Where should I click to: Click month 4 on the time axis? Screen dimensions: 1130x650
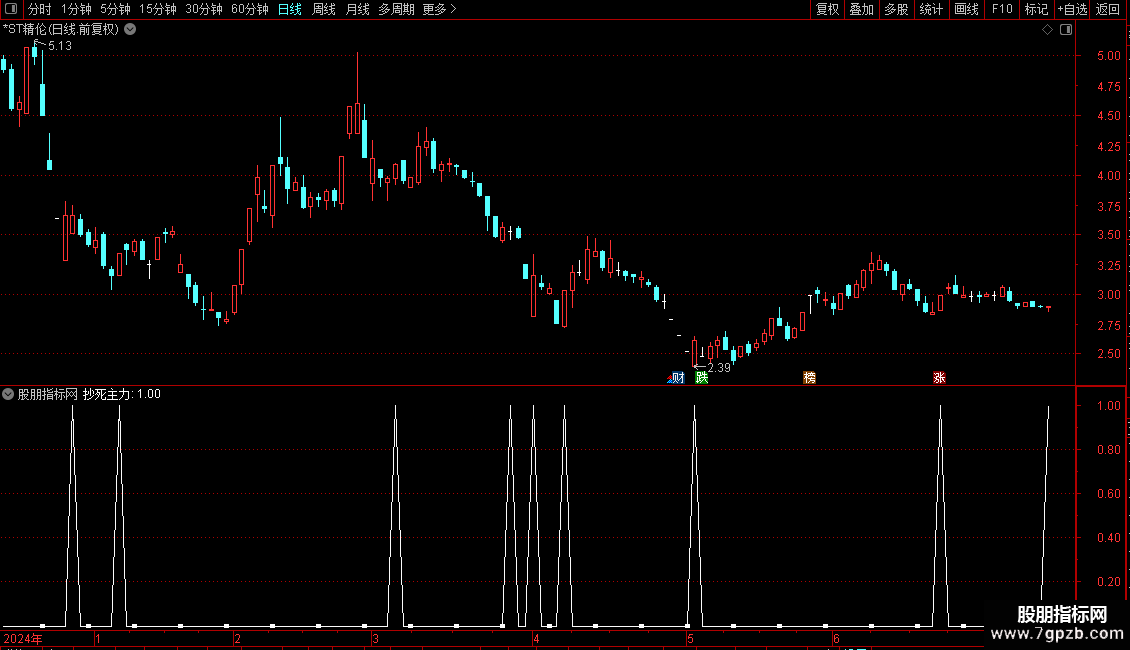pos(536,638)
